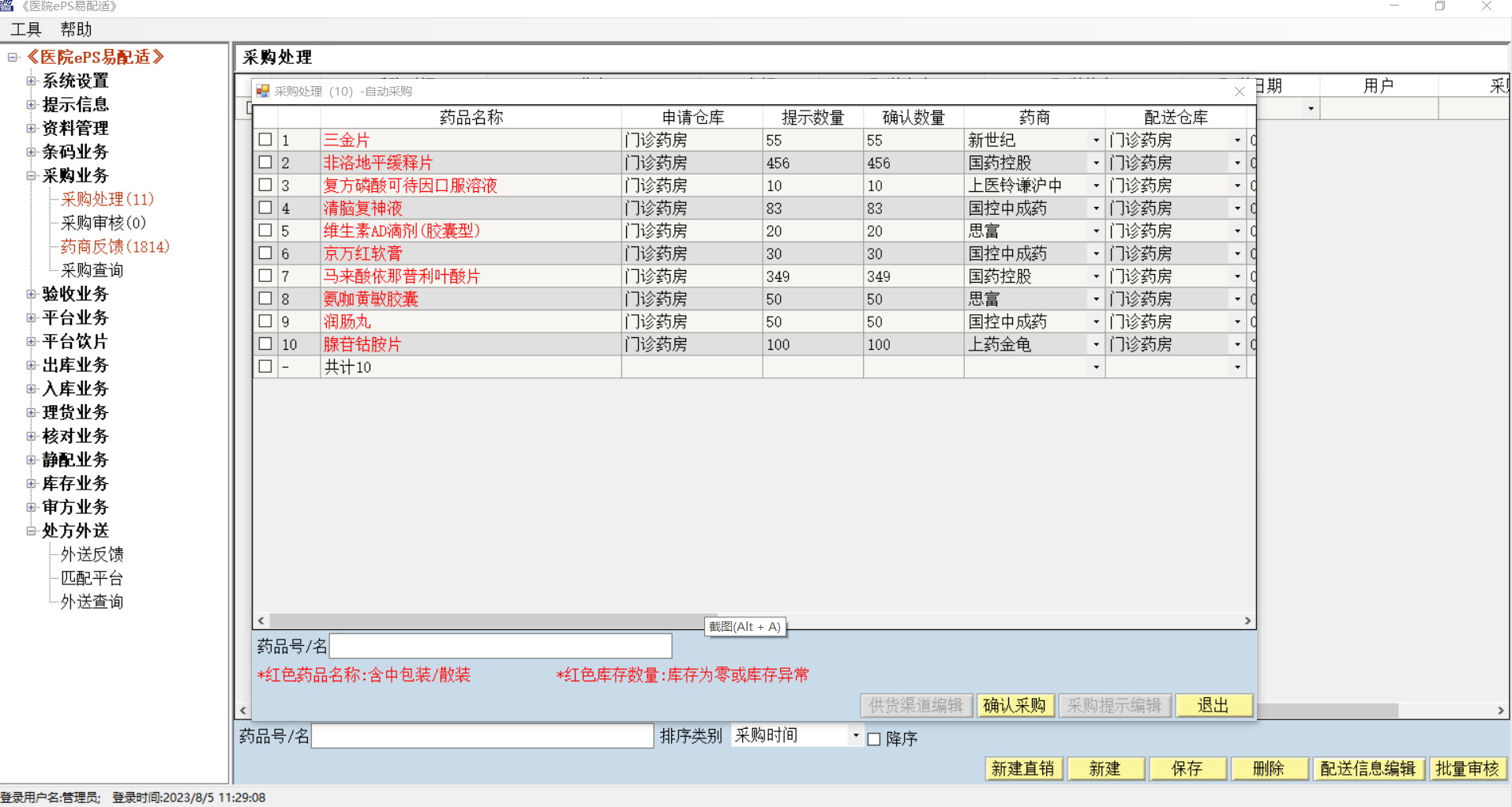This screenshot has width=1512, height=807.
Task: Check the box for row 1 三金片
Action: 265,140
